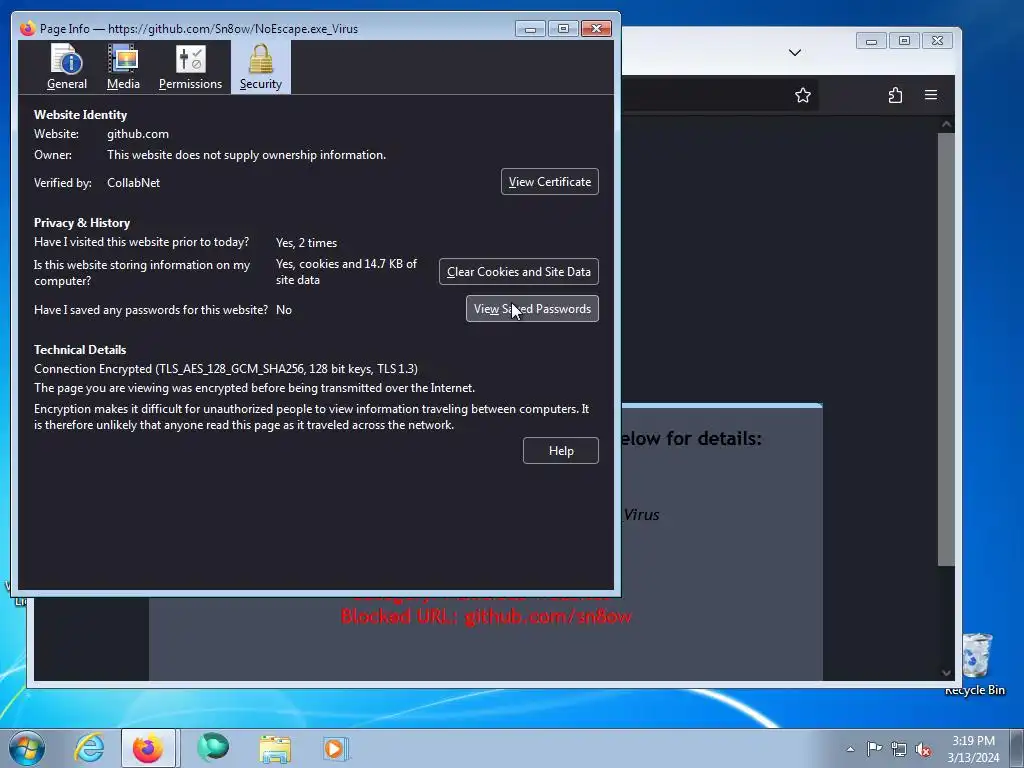Open Firefox extensions puzzle icon
The image size is (1024, 768).
pyautogui.click(x=895, y=95)
